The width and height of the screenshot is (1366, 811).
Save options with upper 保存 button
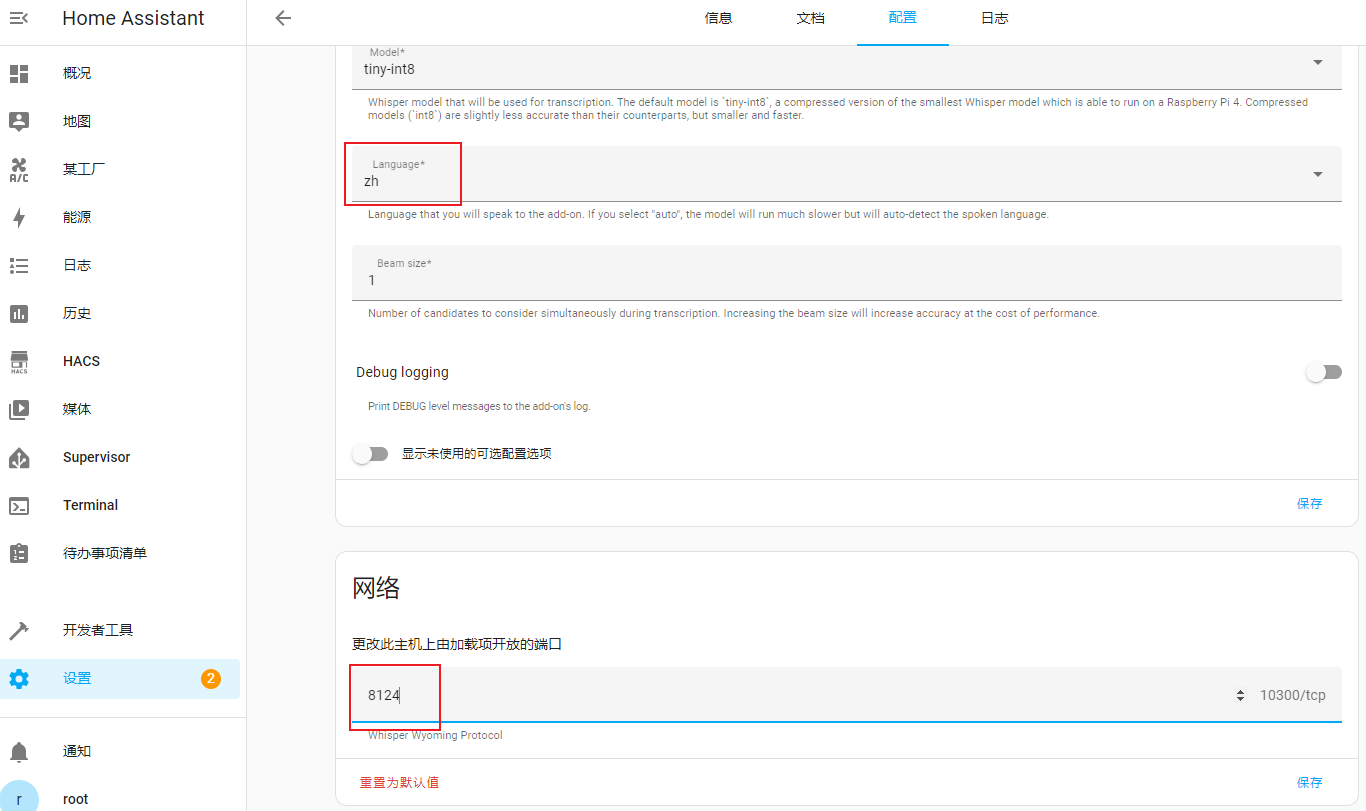(x=1309, y=504)
